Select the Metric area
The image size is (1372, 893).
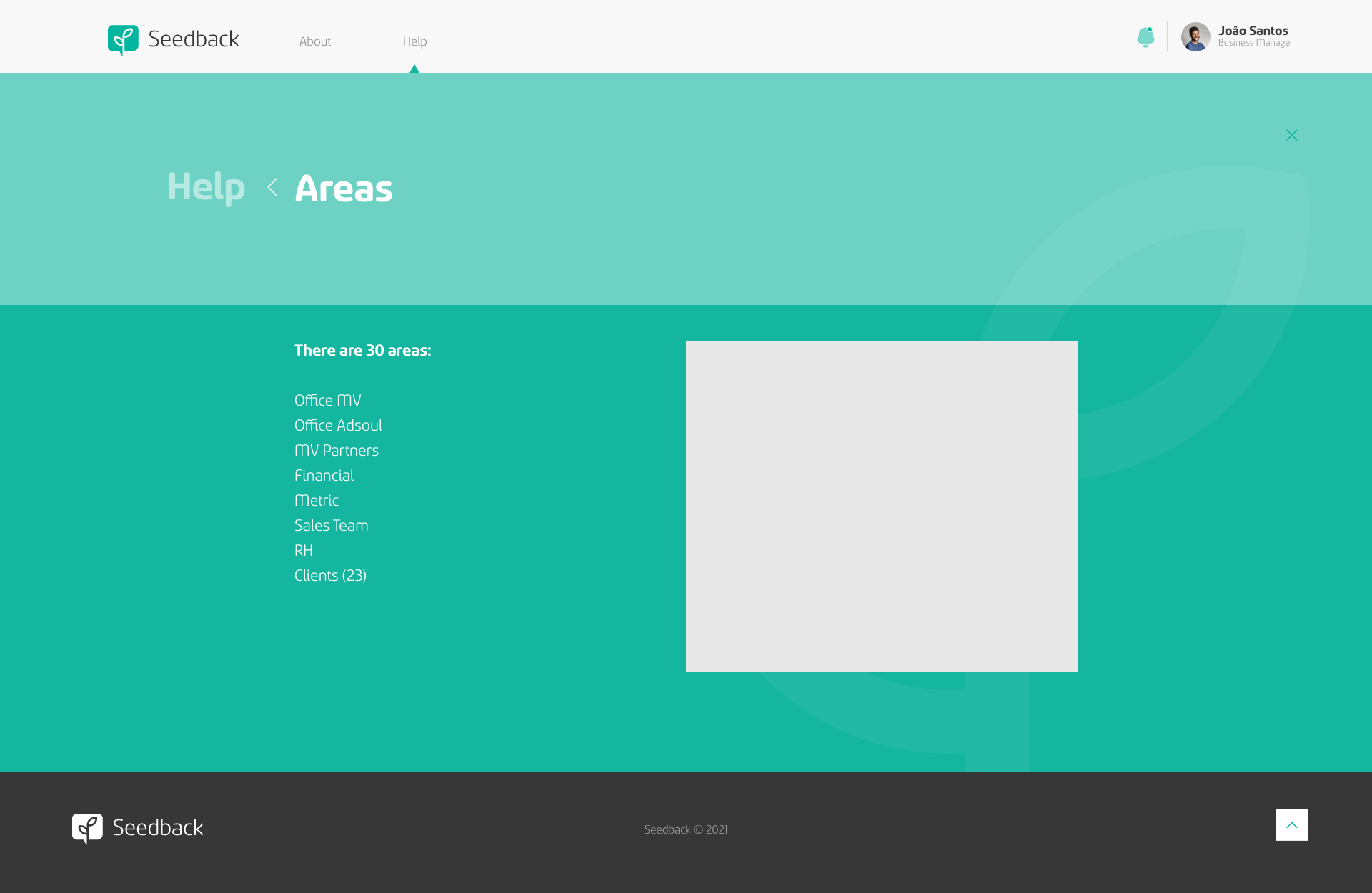coord(316,501)
